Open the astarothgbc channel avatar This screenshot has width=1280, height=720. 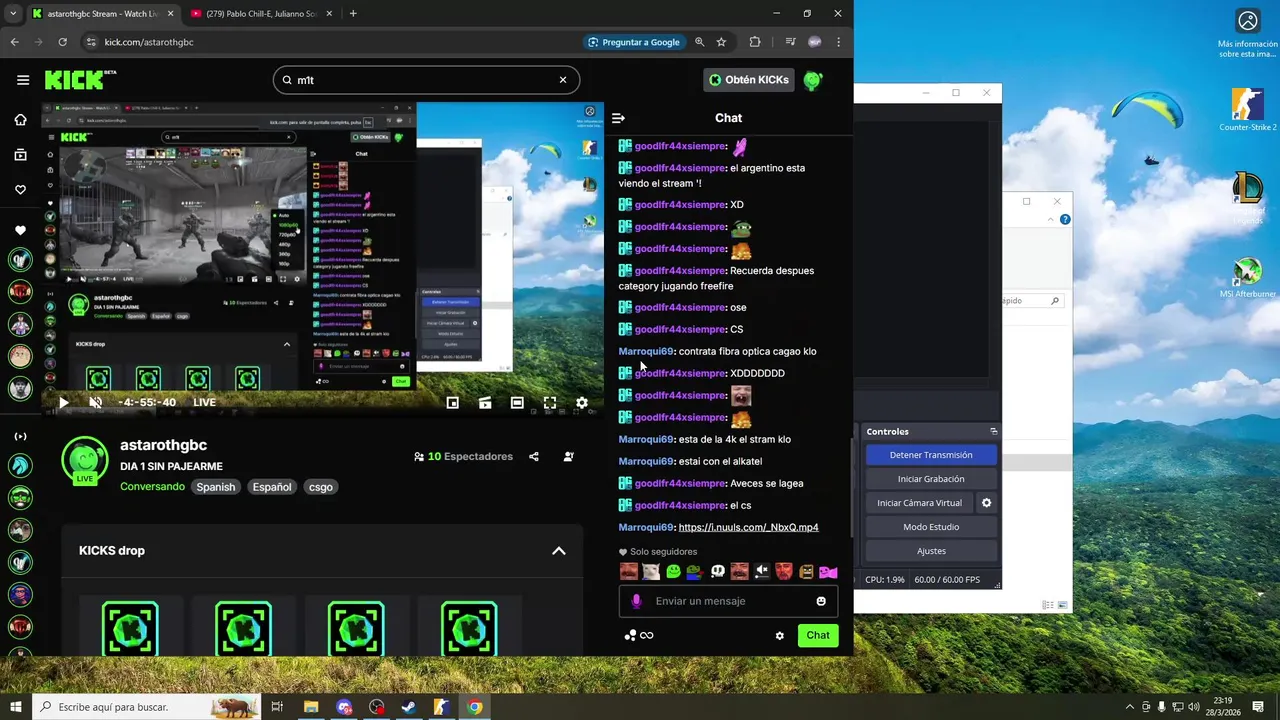point(85,461)
